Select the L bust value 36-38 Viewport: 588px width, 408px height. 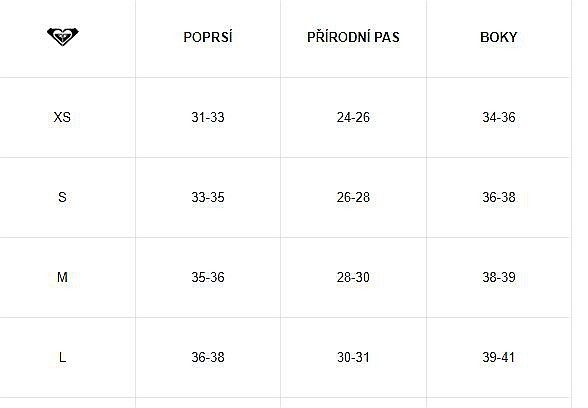pos(208,357)
